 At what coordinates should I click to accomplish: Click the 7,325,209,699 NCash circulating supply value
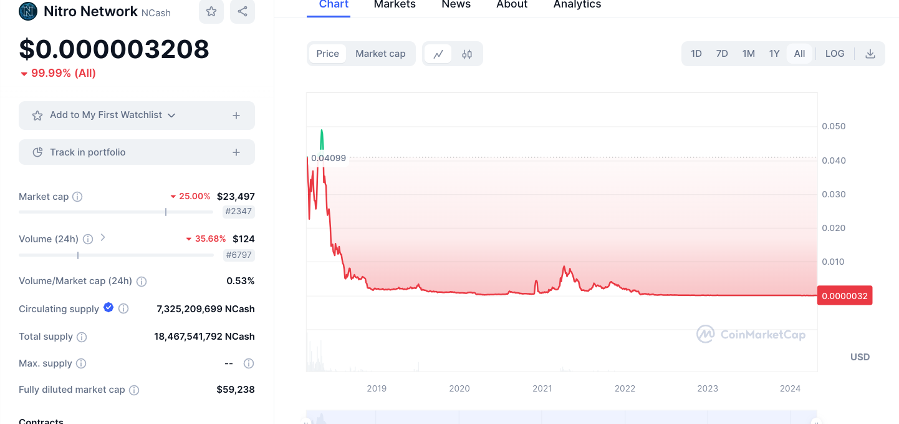(x=205, y=309)
